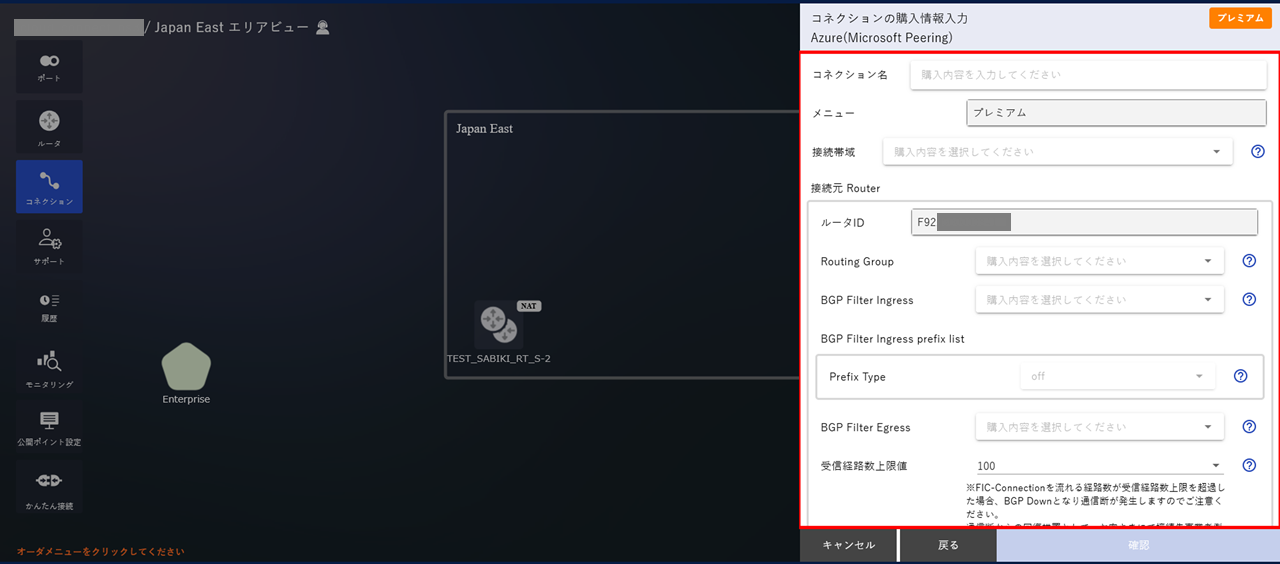Click the 確認 button

point(1138,546)
